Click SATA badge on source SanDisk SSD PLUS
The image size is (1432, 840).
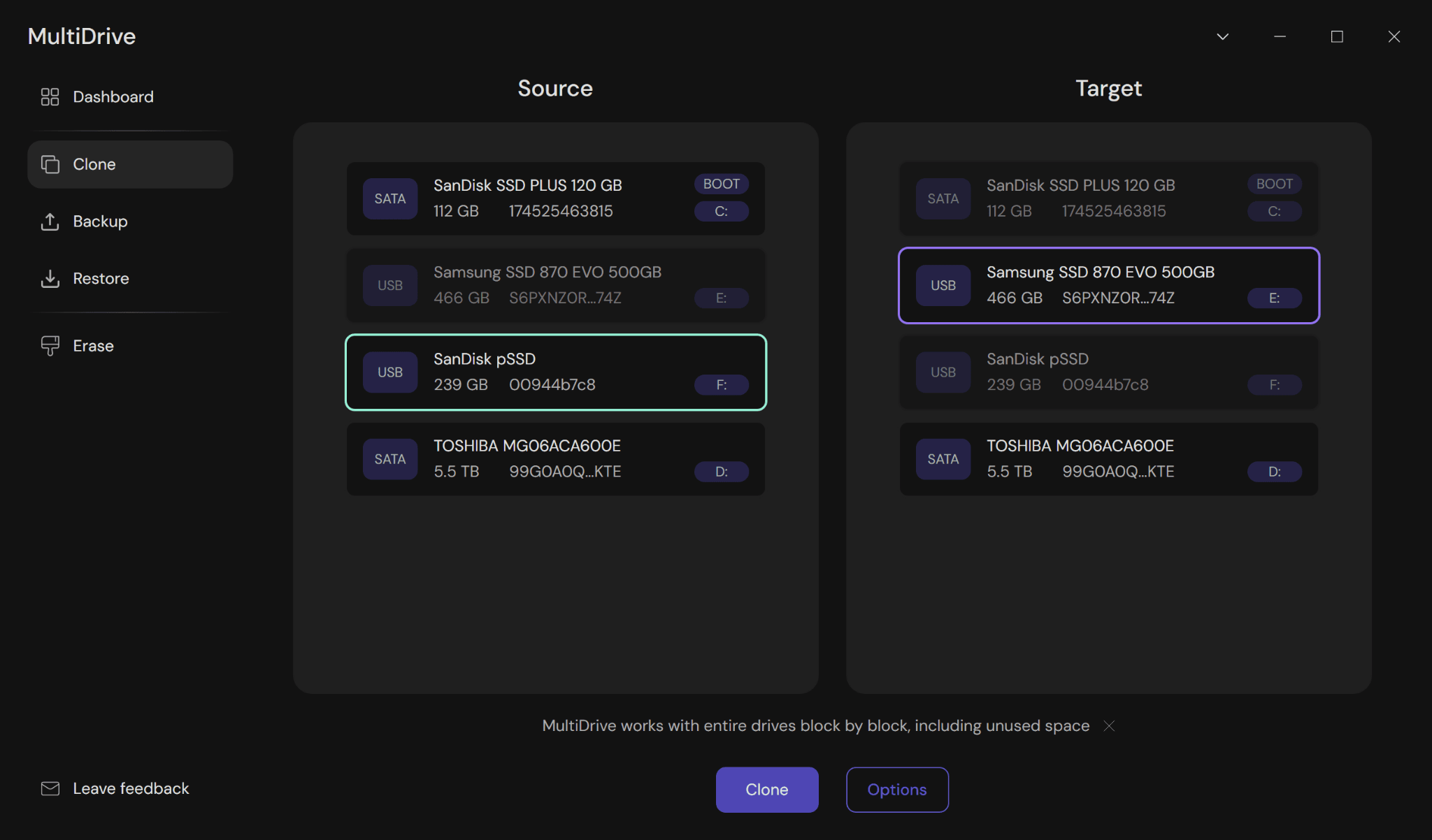coord(390,198)
